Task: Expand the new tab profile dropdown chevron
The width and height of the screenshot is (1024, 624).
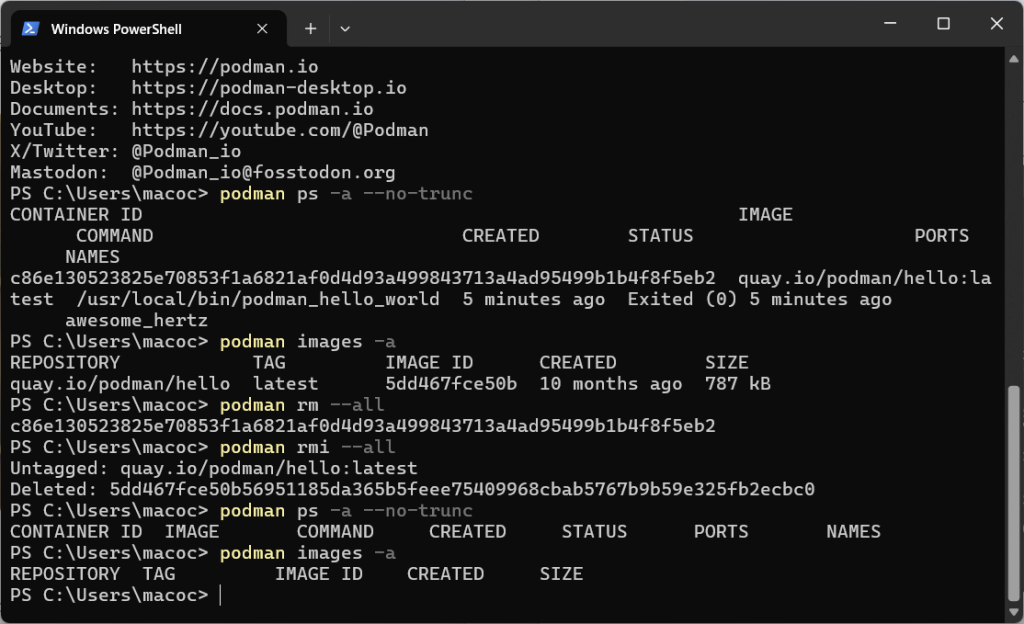Action: 345,29
